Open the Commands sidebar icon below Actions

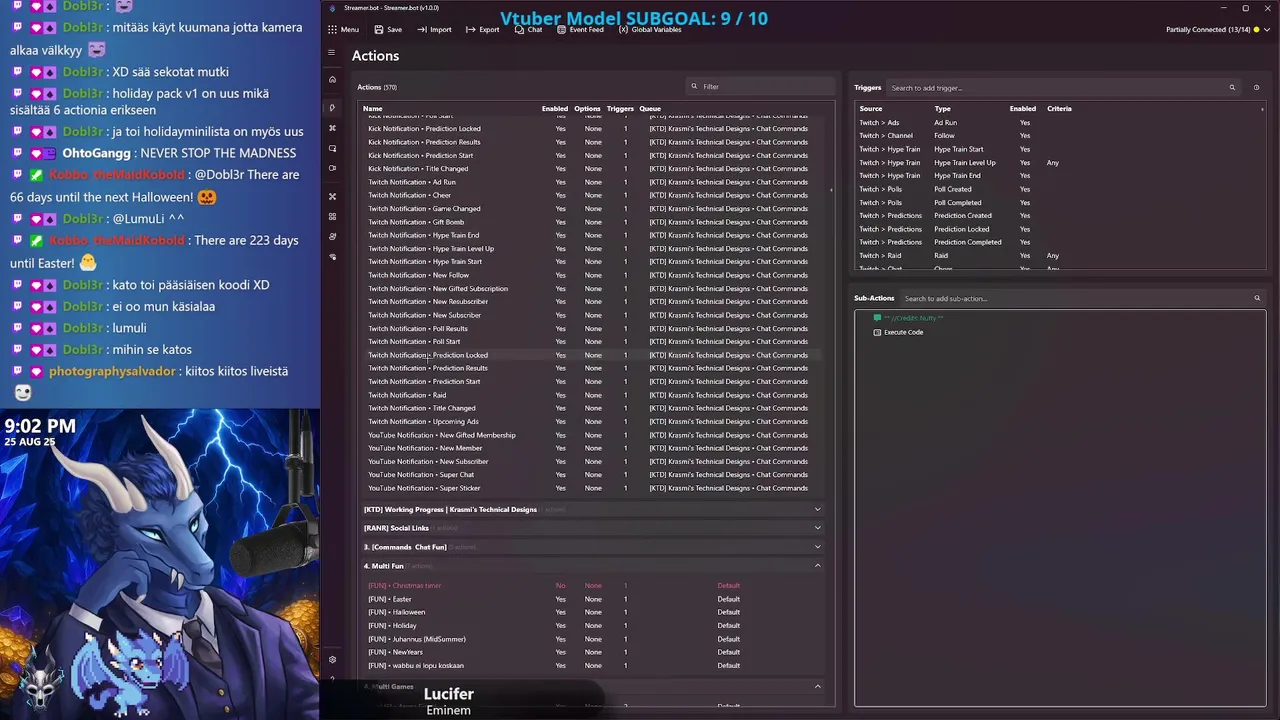(x=332, y=128)
